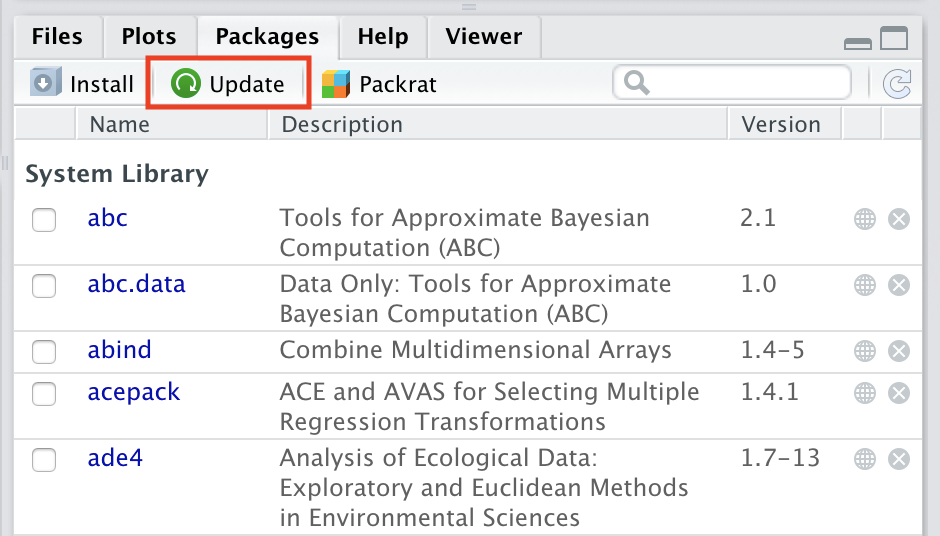
Task: Check the abc package checkbox
Action: point(44,219)
